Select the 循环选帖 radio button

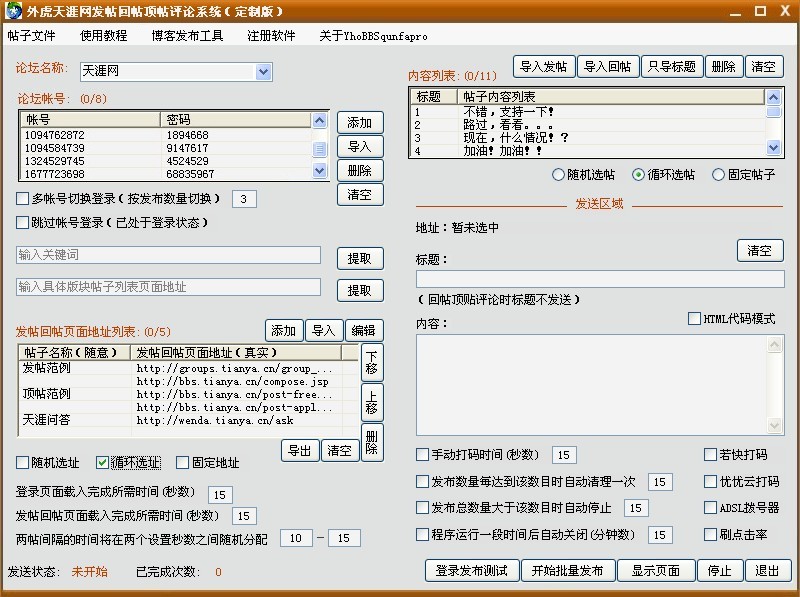click(x=638, y=175)
